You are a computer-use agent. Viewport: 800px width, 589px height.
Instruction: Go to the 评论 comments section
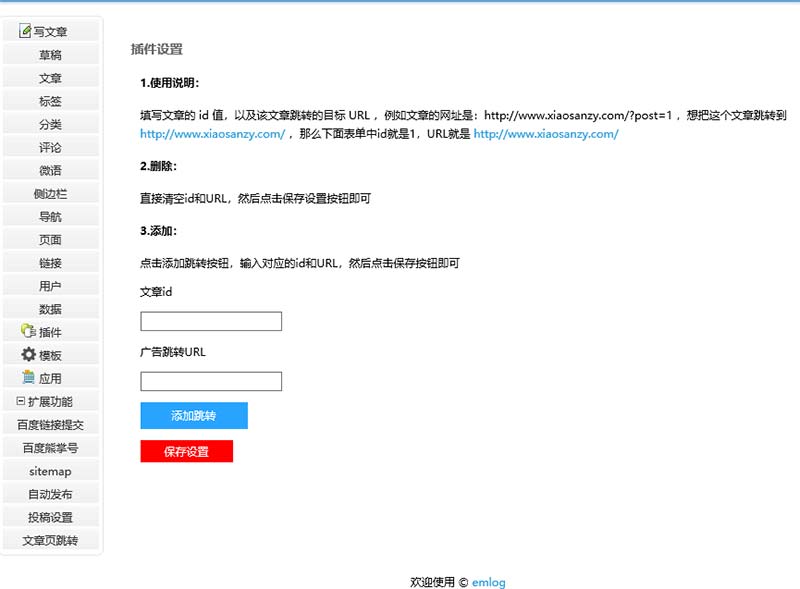click(x=50, y=146)
